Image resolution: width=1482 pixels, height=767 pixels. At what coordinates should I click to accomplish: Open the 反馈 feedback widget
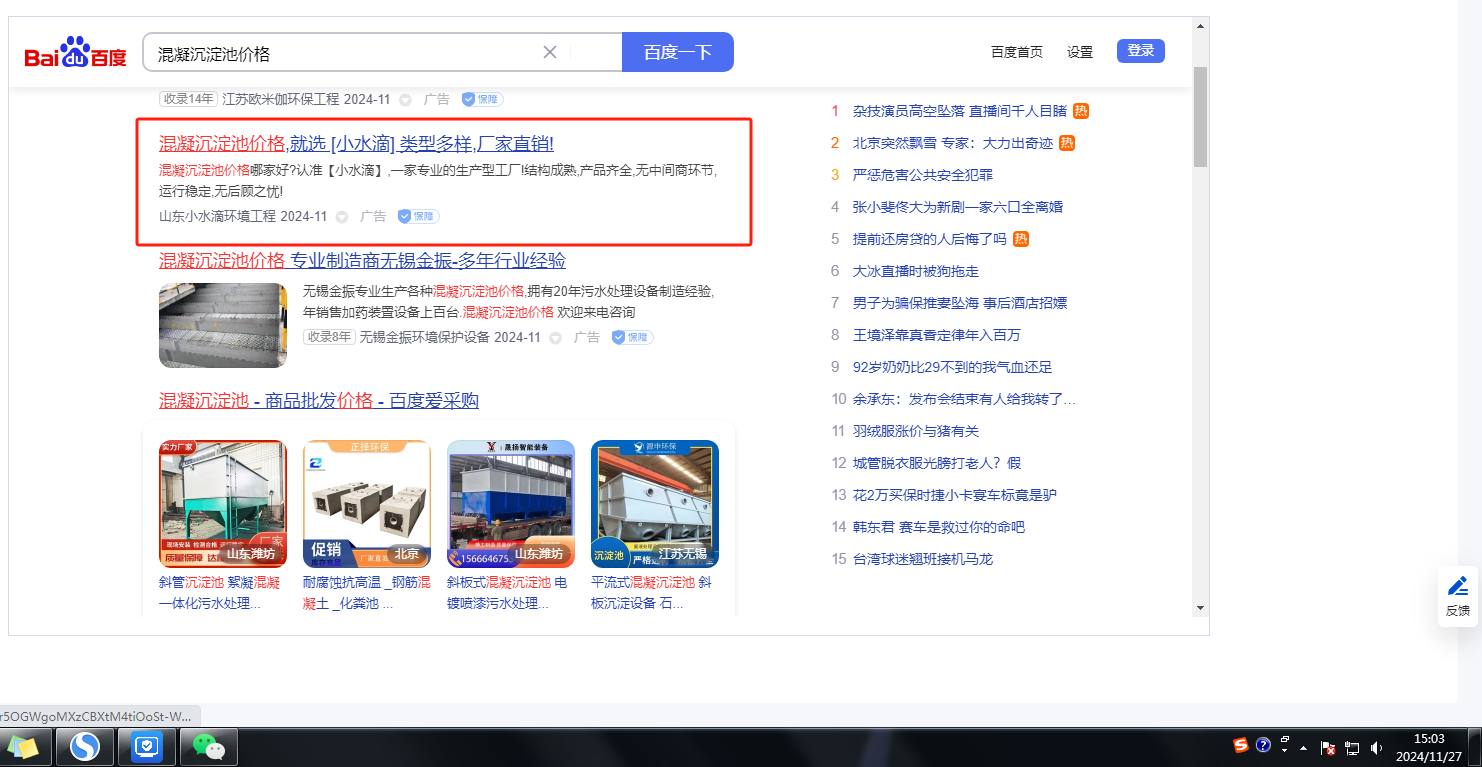[1458, 596]
